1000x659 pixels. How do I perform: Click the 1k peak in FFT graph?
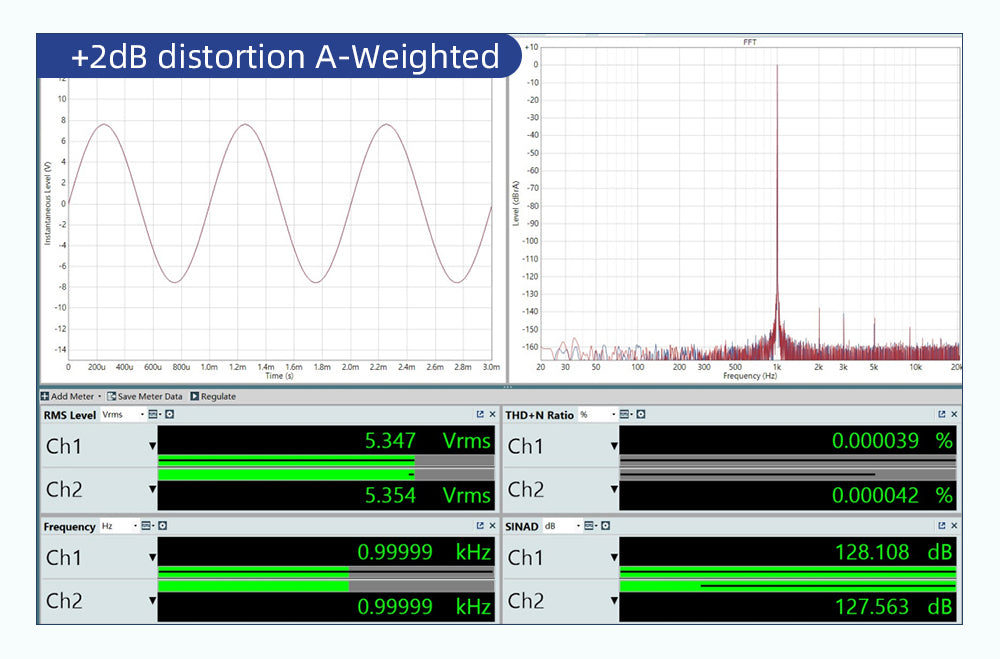pos(777,200)
